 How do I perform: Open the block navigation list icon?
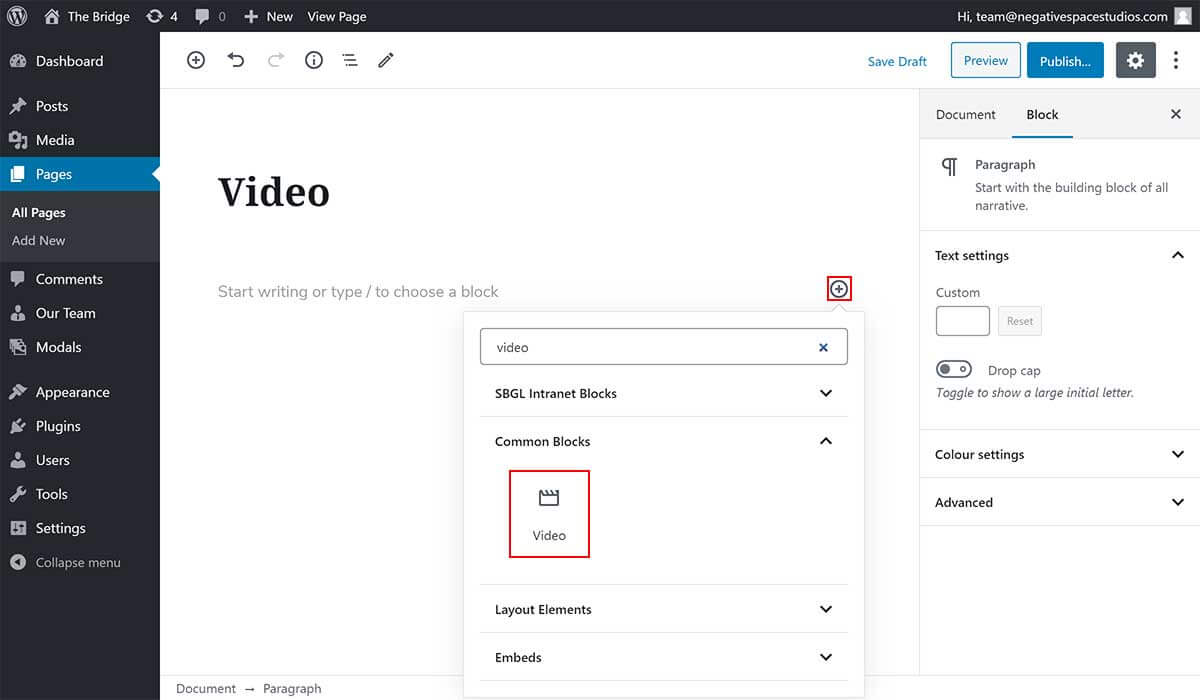click(349, 60)
